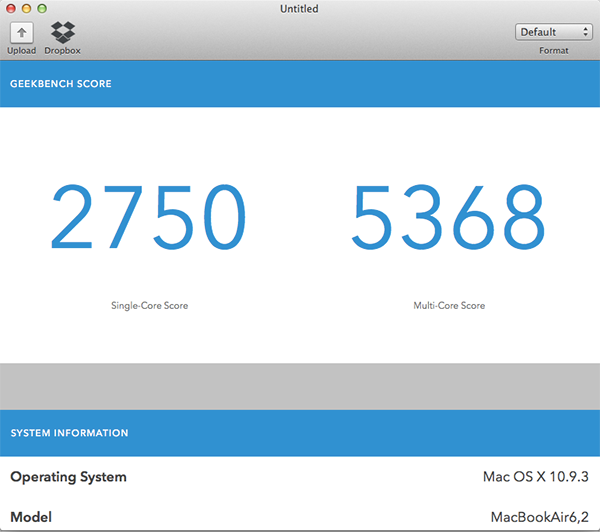Select the Operating System row label
The height and width of the screenshot is (532, 600).
pyautogui.click(x=68, y=477)
